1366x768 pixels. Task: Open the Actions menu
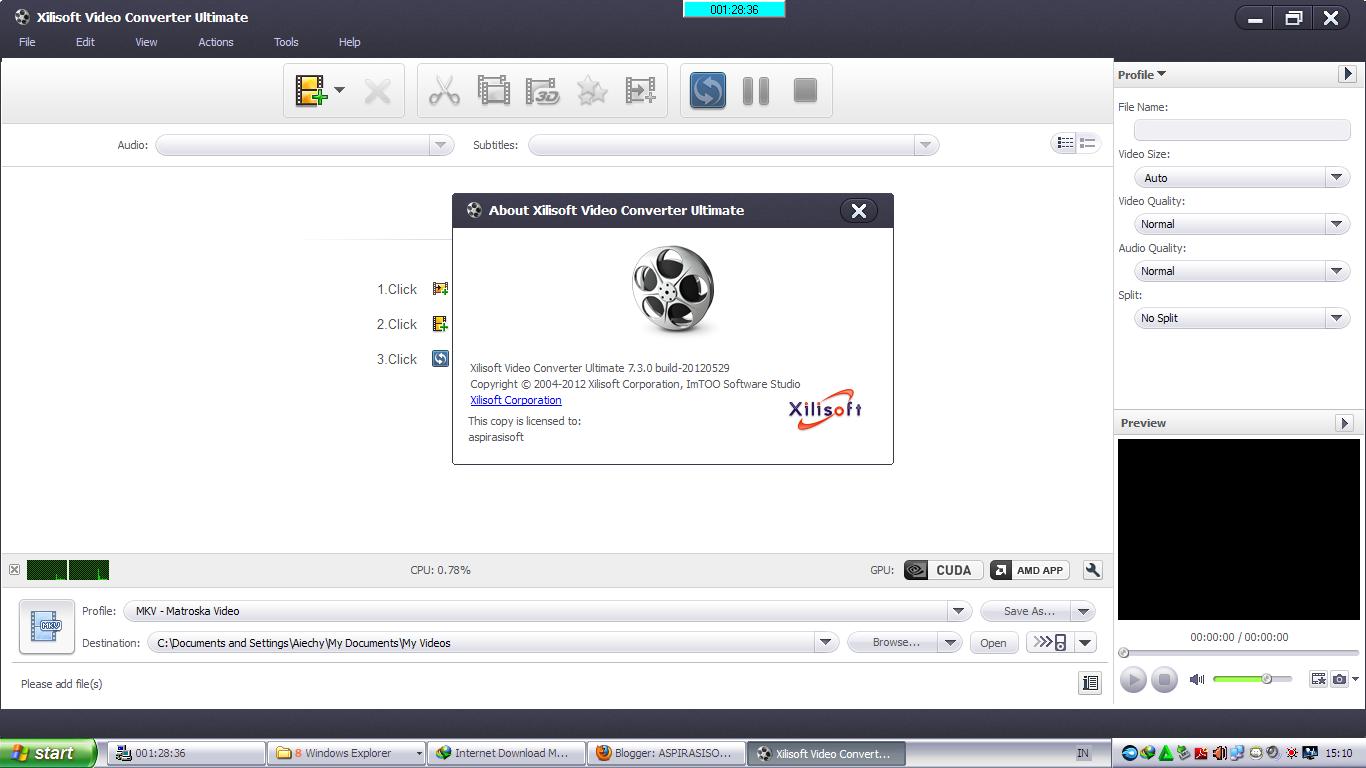click(216, 42)
